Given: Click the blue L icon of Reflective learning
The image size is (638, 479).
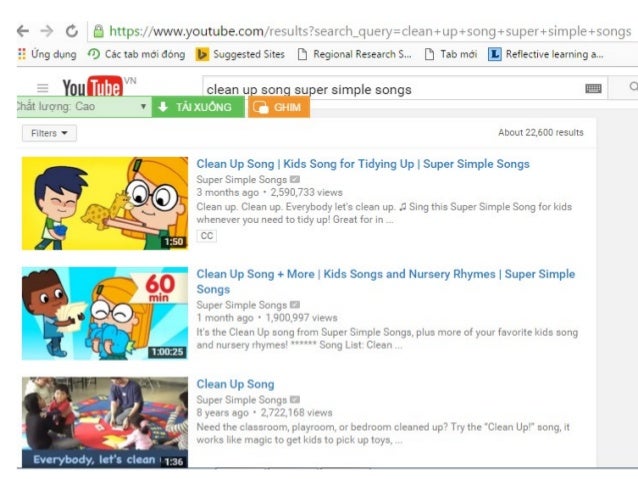Looking at the screenshot, I should click(x=494, y=54).
